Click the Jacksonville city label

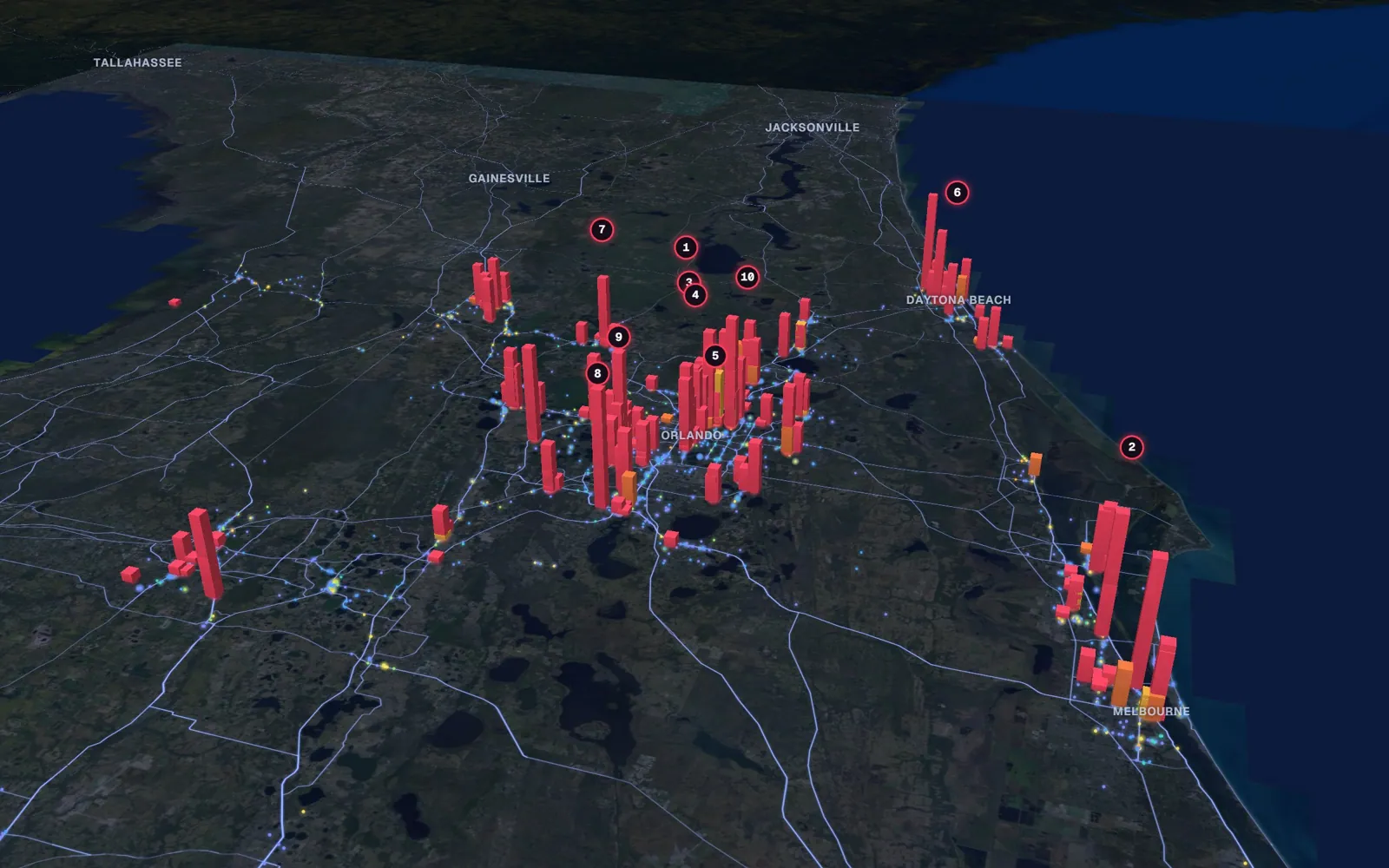click(813, 127)
